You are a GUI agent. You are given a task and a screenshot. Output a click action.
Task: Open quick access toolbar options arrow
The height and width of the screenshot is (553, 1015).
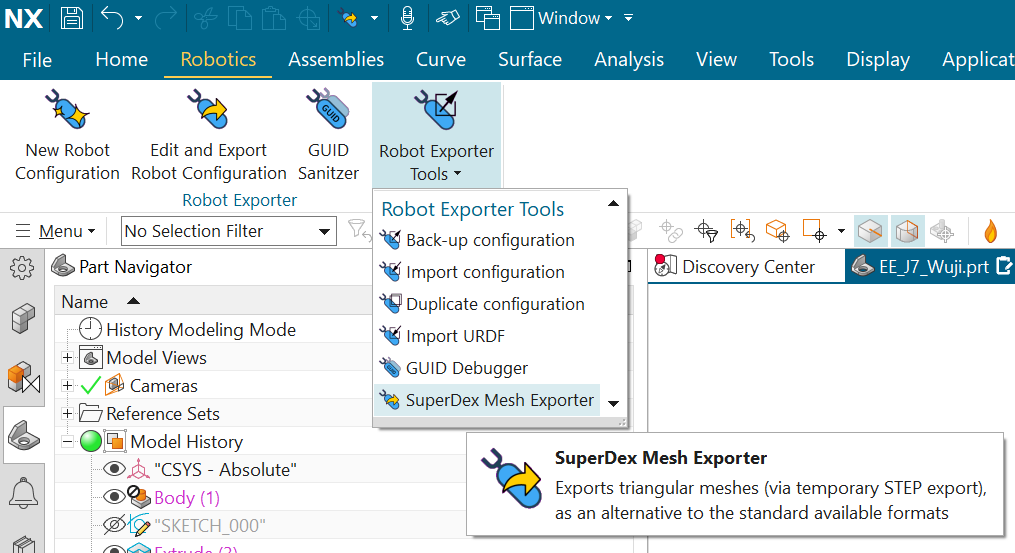coord(629,18)
